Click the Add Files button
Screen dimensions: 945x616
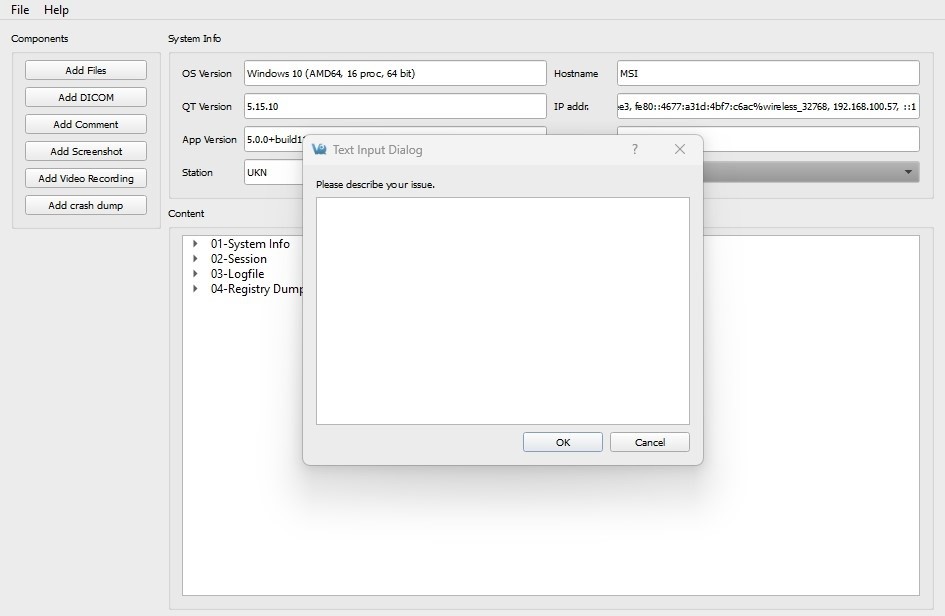(85, 70)
